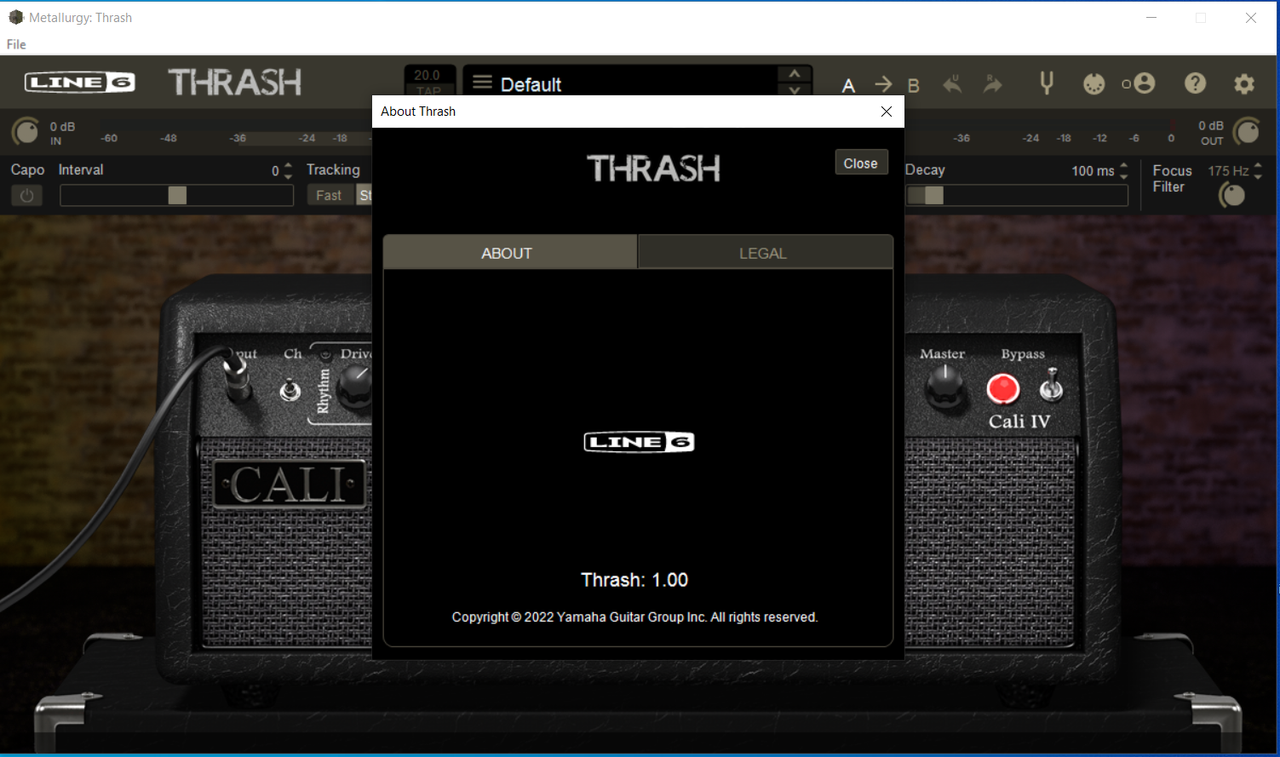Click the undo arrow icon
This screenshot has height=757, width=1280.
[x=953, y=85]
